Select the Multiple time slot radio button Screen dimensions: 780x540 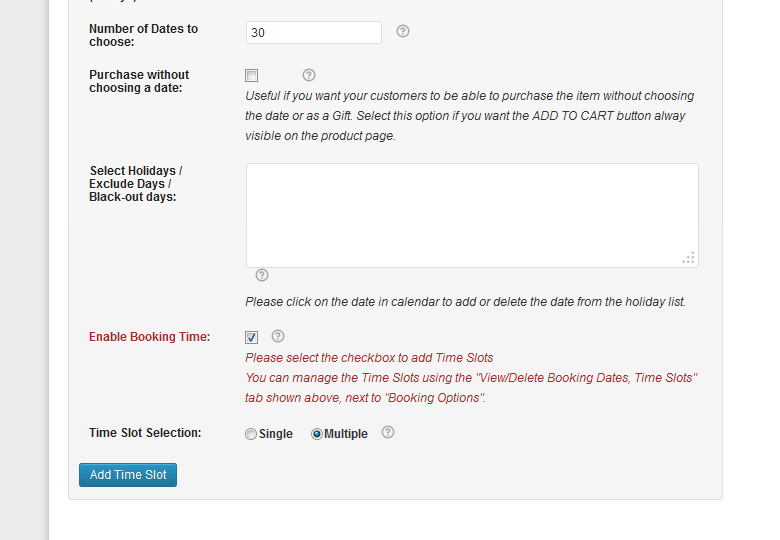317,434
